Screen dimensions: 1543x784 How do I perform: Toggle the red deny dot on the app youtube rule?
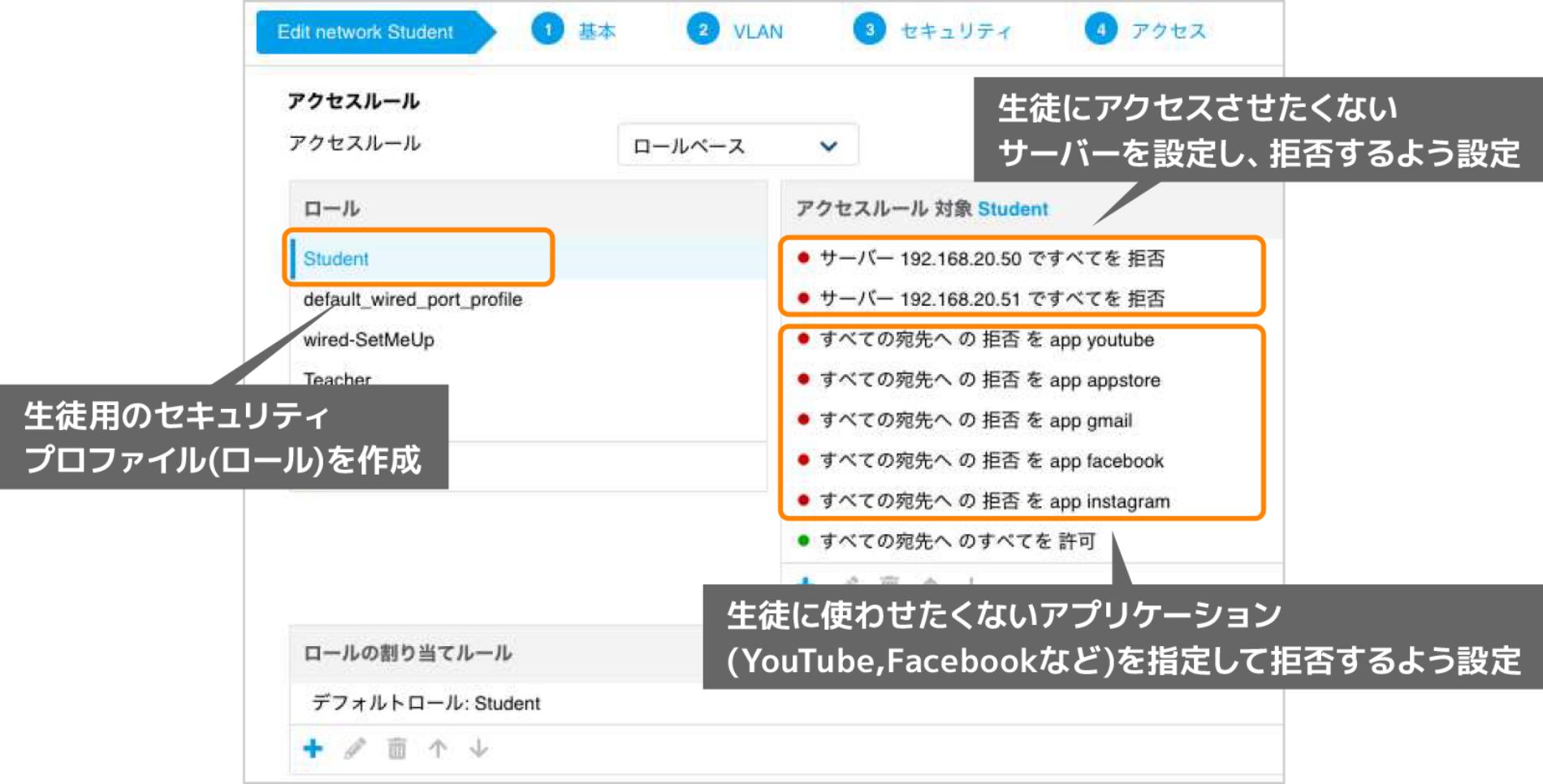coord(802,339)
